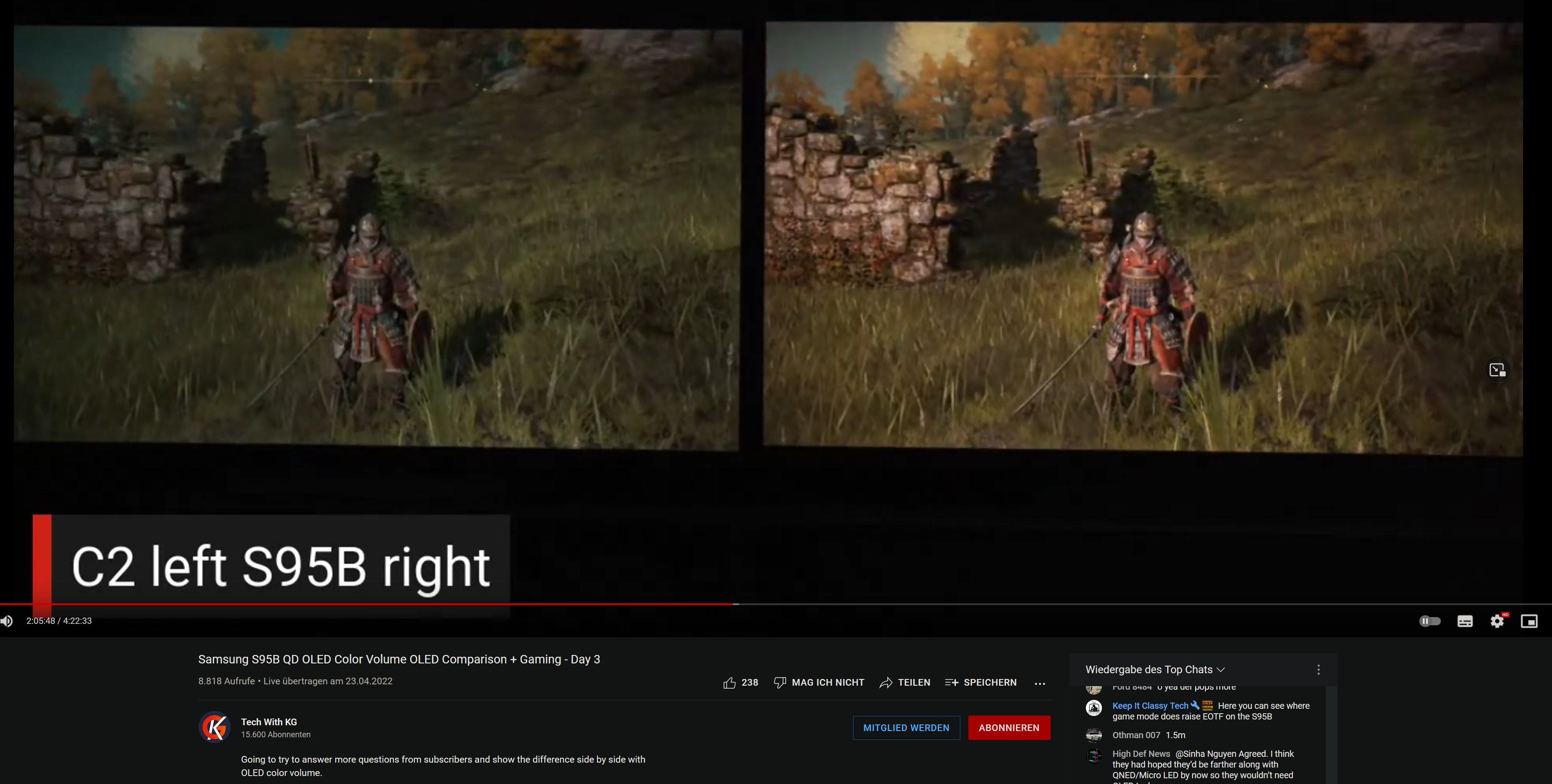Click the Keep It Classy Tech username
Screen dimensions: 1552x784
(x=1150, y=706)
